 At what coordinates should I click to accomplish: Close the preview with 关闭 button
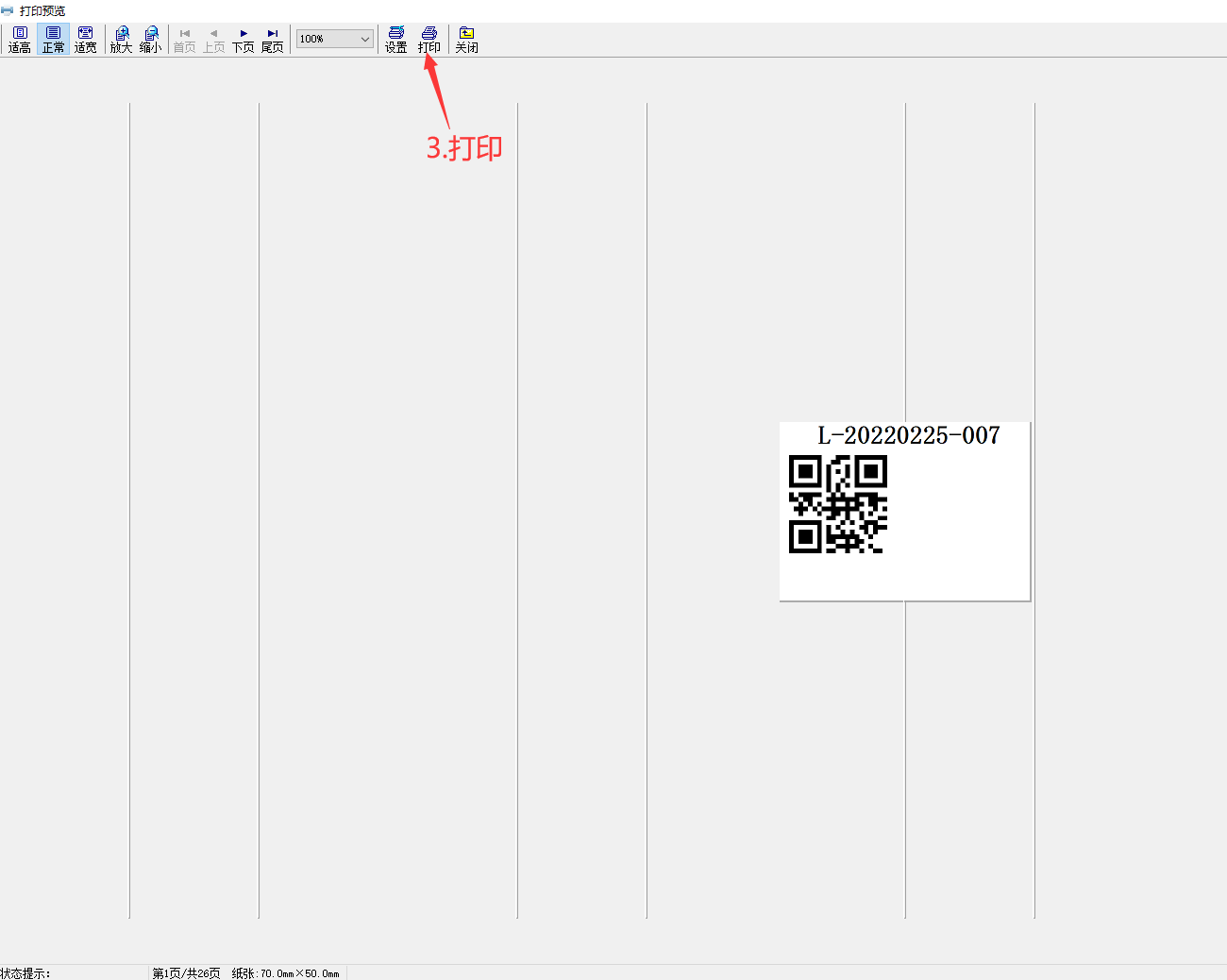pyautogui.click(x=467, y=40)
